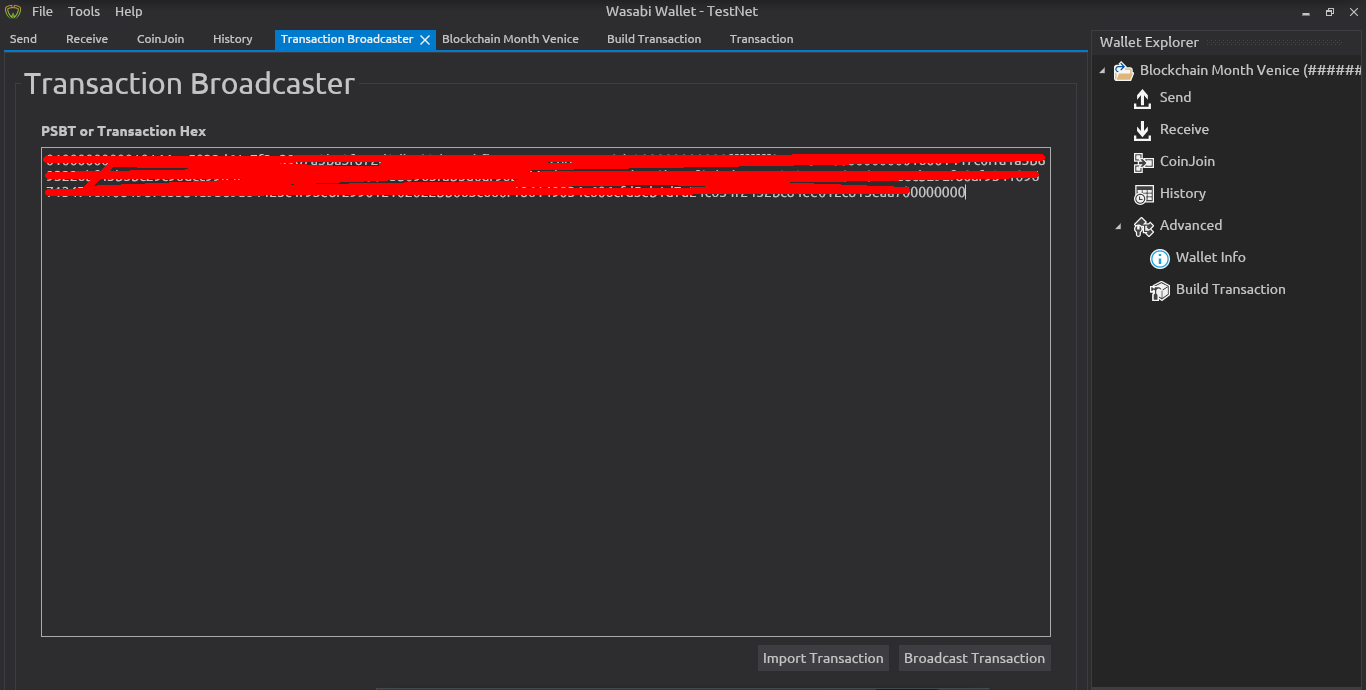Switch to the Blockchain Month Venice tab

pos(510,39)
